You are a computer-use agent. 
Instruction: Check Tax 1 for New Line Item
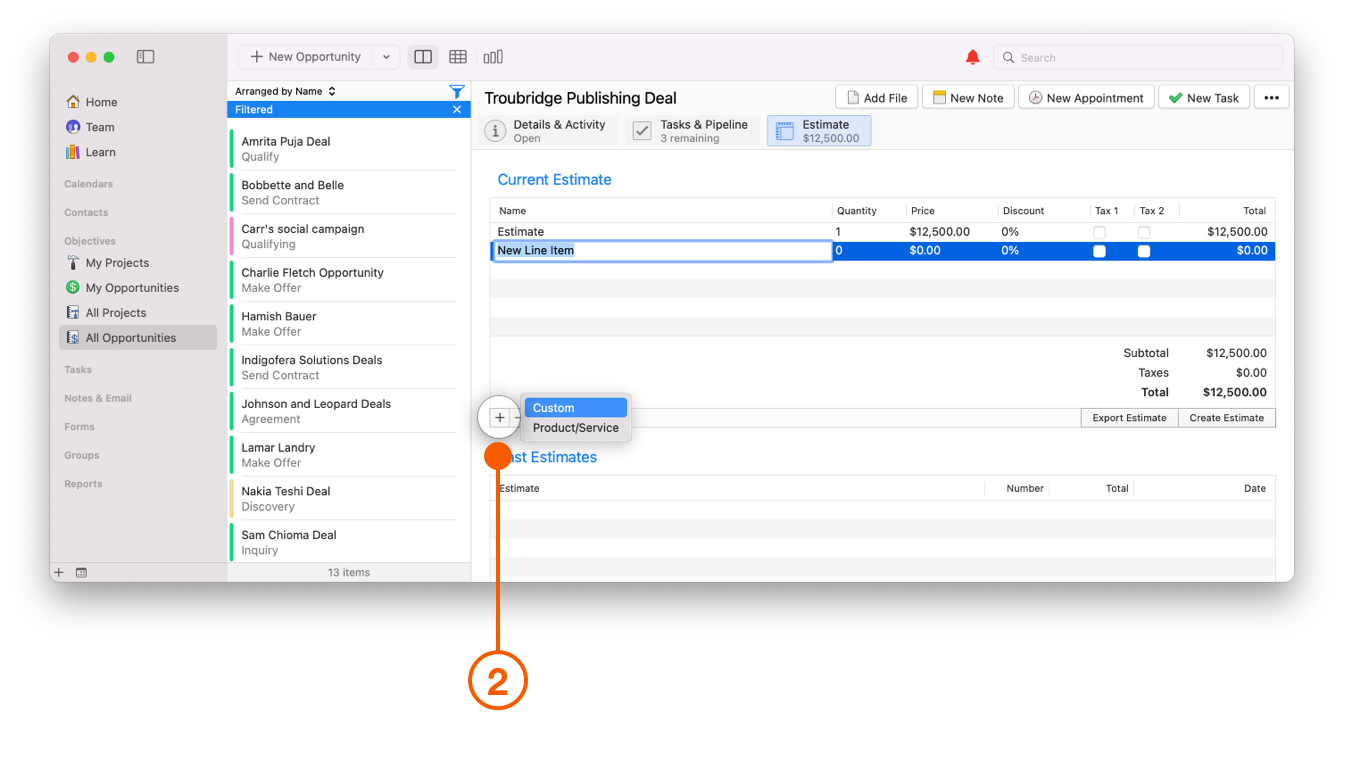(x=1099, y=251)
